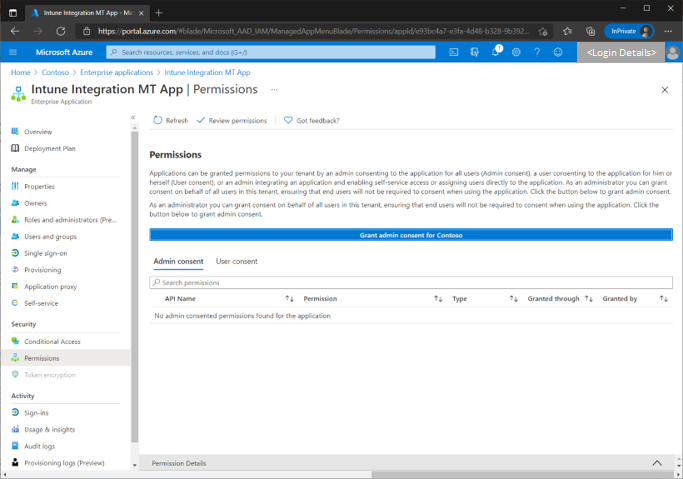Open browser favorites list icon
Screen dimensions: 683x479
click(567, 31)
